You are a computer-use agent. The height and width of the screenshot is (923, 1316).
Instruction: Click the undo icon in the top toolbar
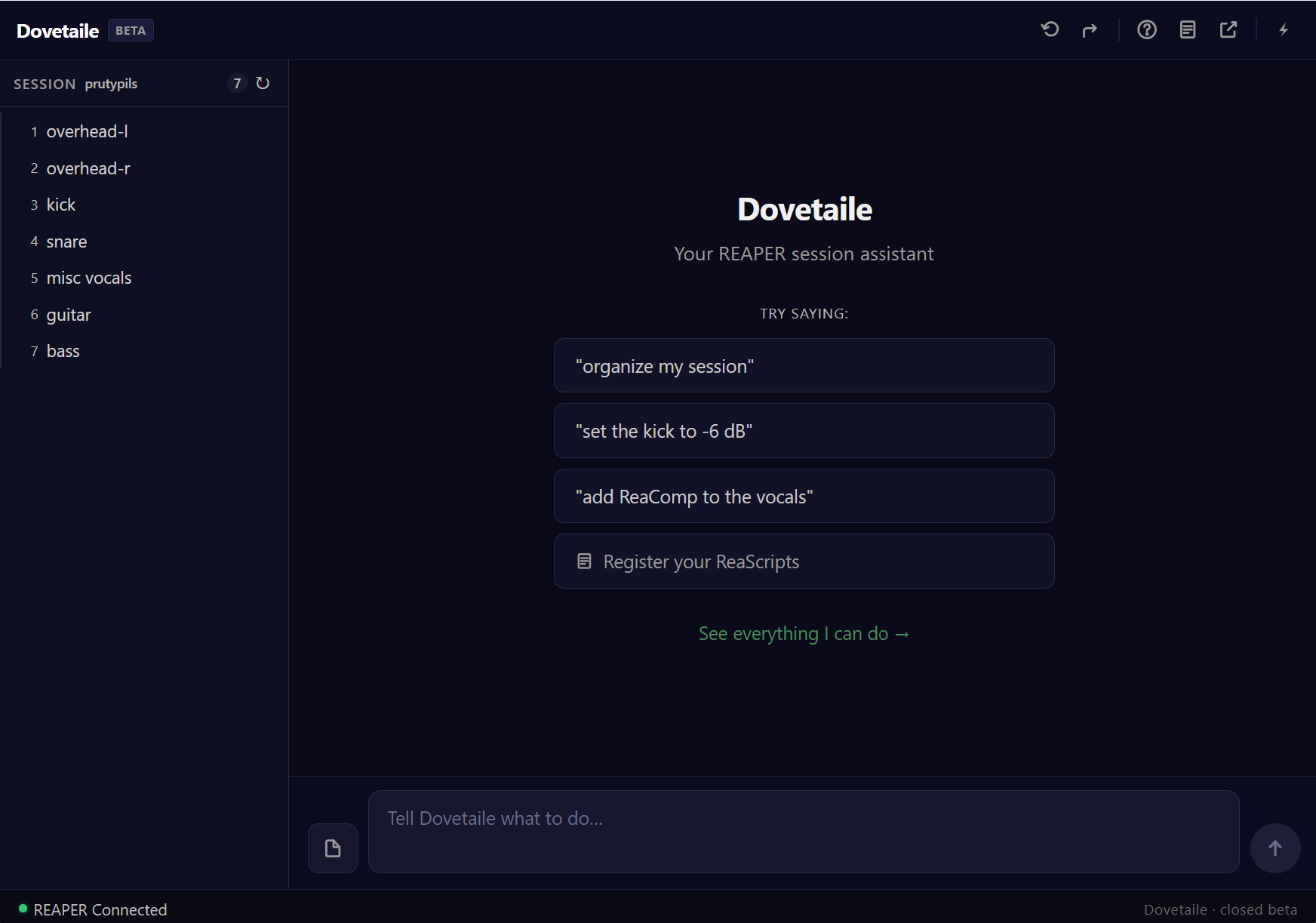click(x=1050, y=29)
